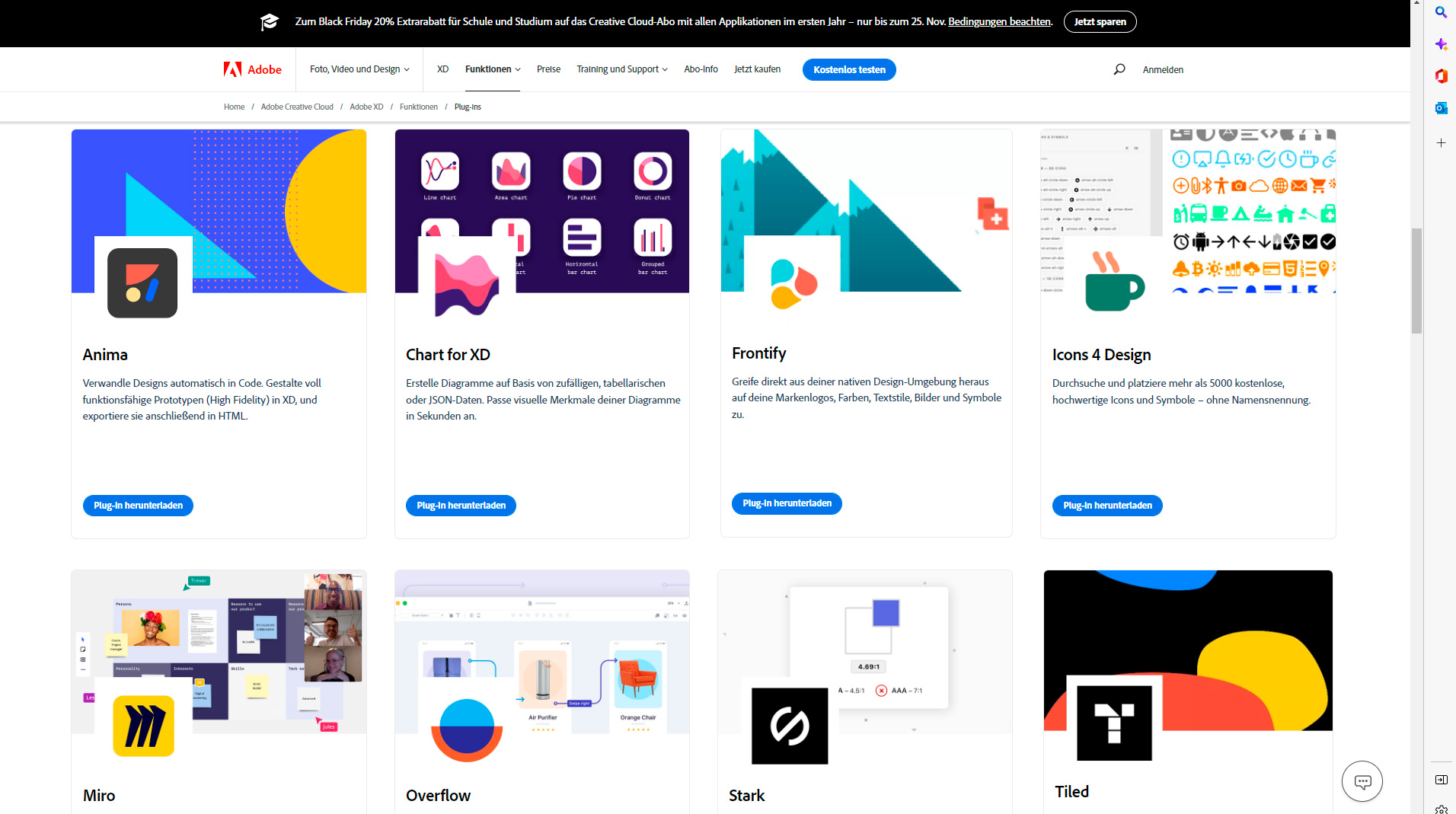This screenshot has width=1456, height=814.
Task: Click the page vertical scrollbar thumb
Action: (1416, 280)
